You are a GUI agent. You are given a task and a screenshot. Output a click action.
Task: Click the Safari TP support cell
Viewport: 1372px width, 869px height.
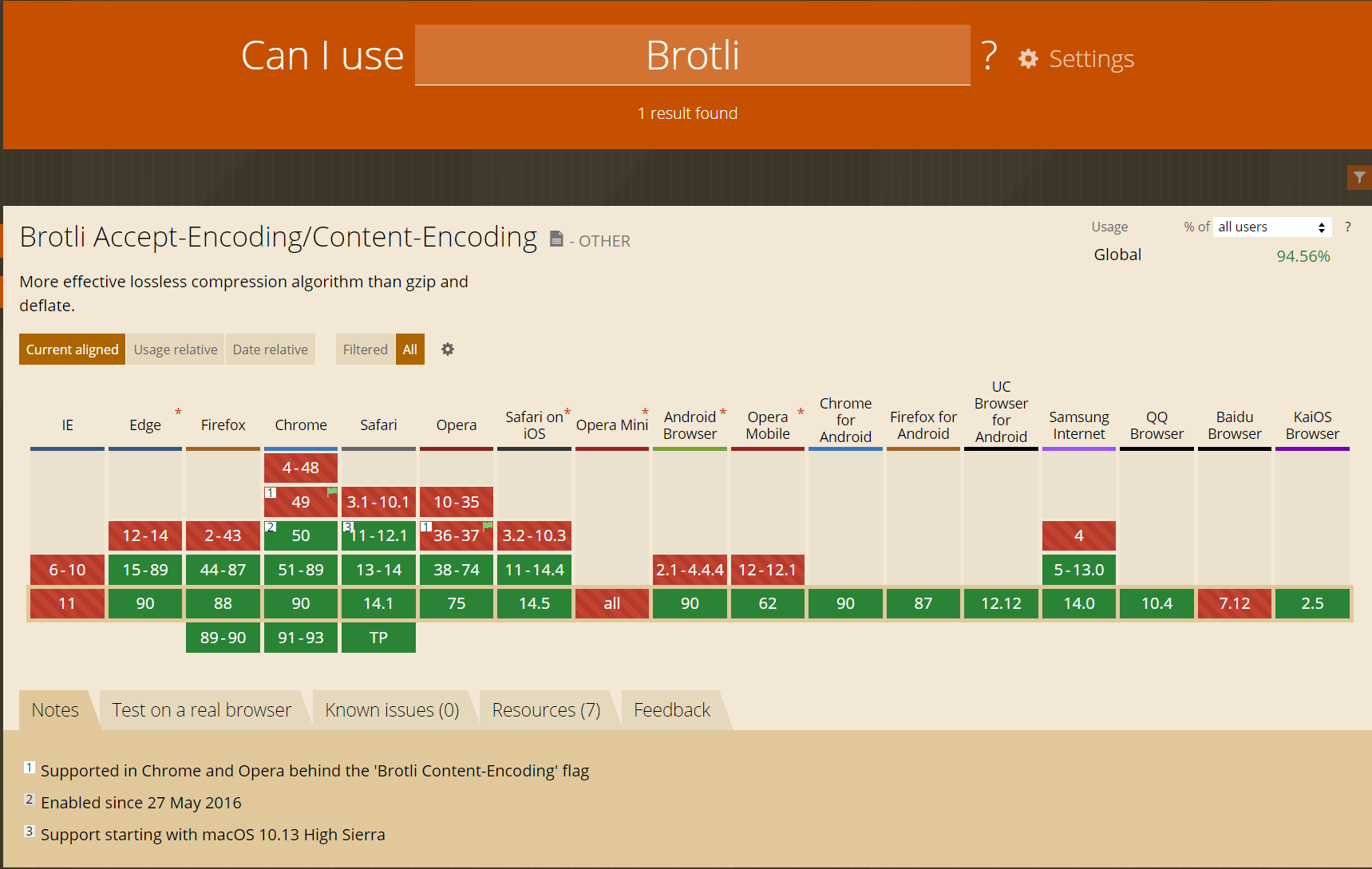[x=378, y=637]
